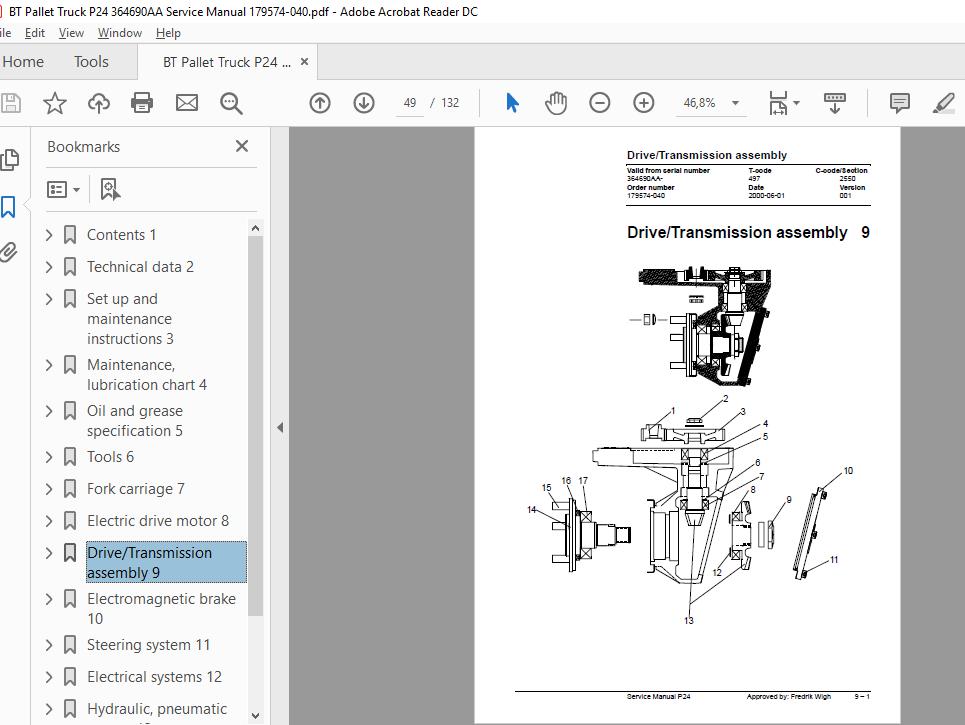Expand Maintenance, lubrication chart 4
965x725 pixels.
pos(49,365)
